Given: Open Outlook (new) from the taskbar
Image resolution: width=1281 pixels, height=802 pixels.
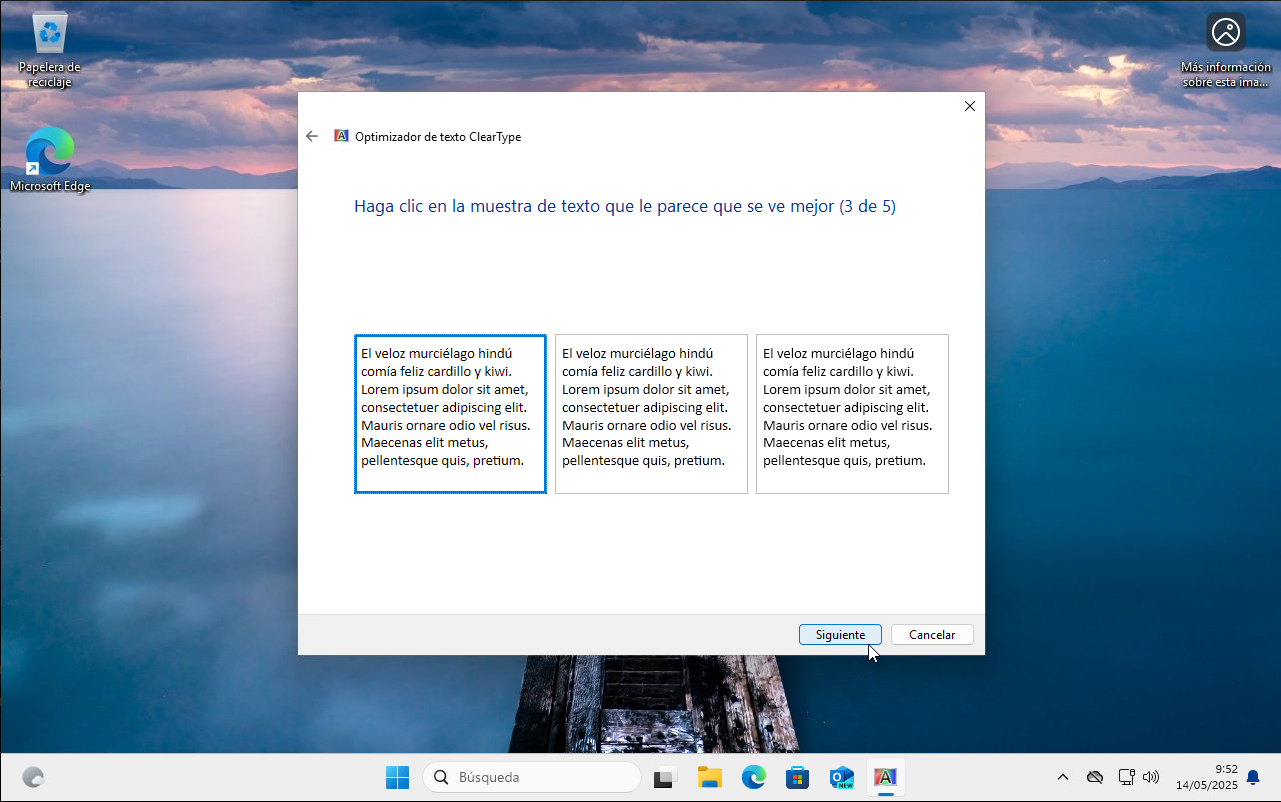Looking at the screenshot, I should click(x=841, y=777).
